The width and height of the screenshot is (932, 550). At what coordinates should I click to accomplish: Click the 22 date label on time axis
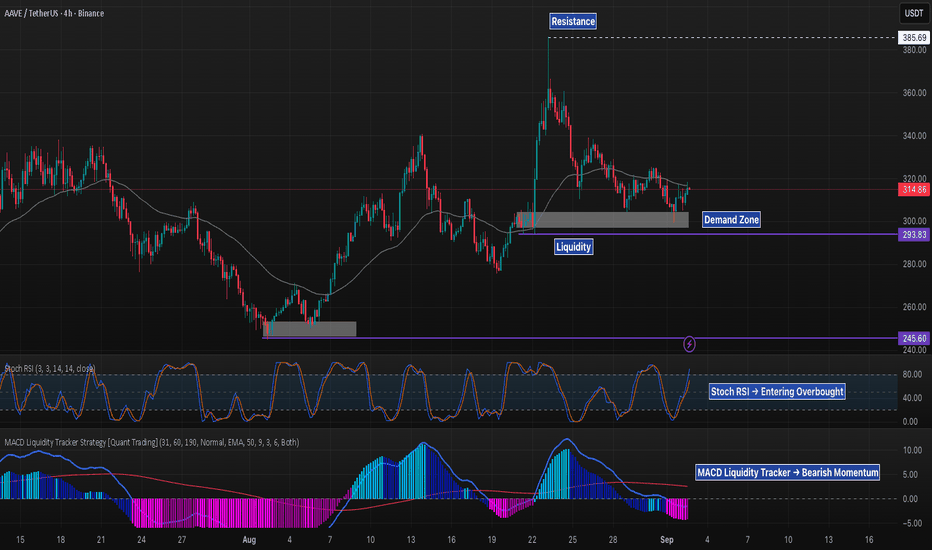tap(532, 540)
